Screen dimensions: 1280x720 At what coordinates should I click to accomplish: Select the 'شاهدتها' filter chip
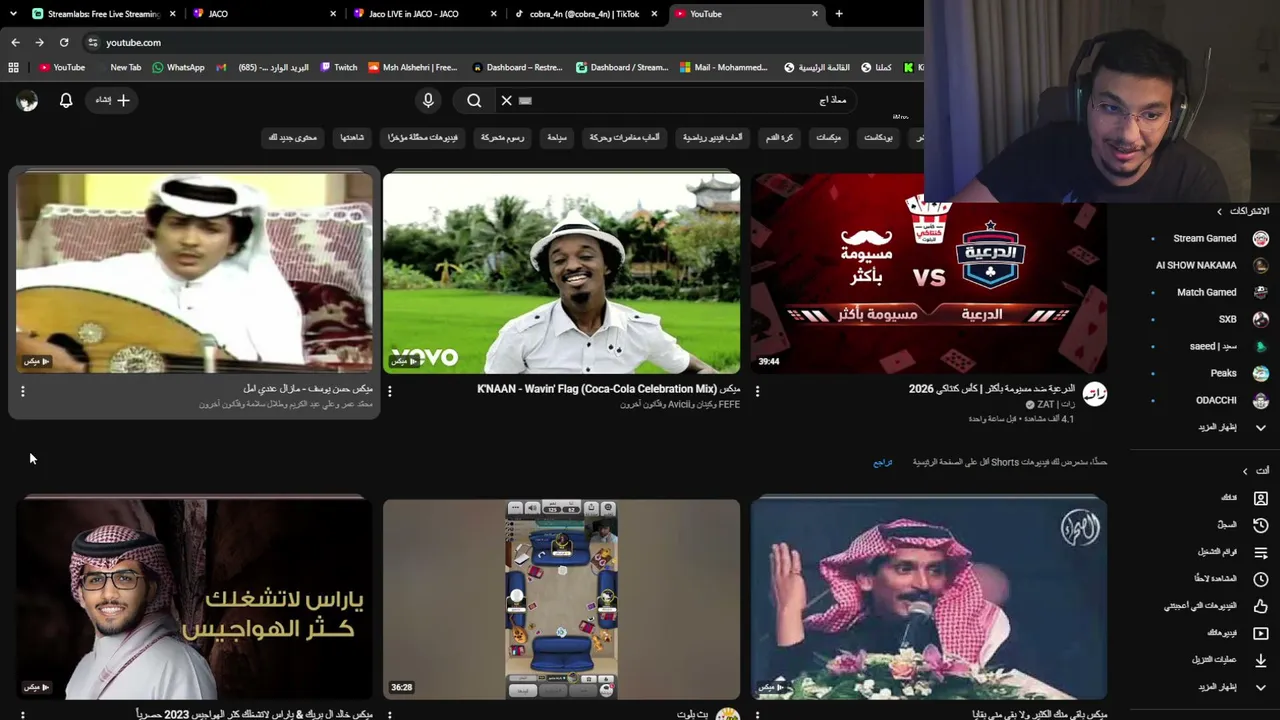point(352,137)
